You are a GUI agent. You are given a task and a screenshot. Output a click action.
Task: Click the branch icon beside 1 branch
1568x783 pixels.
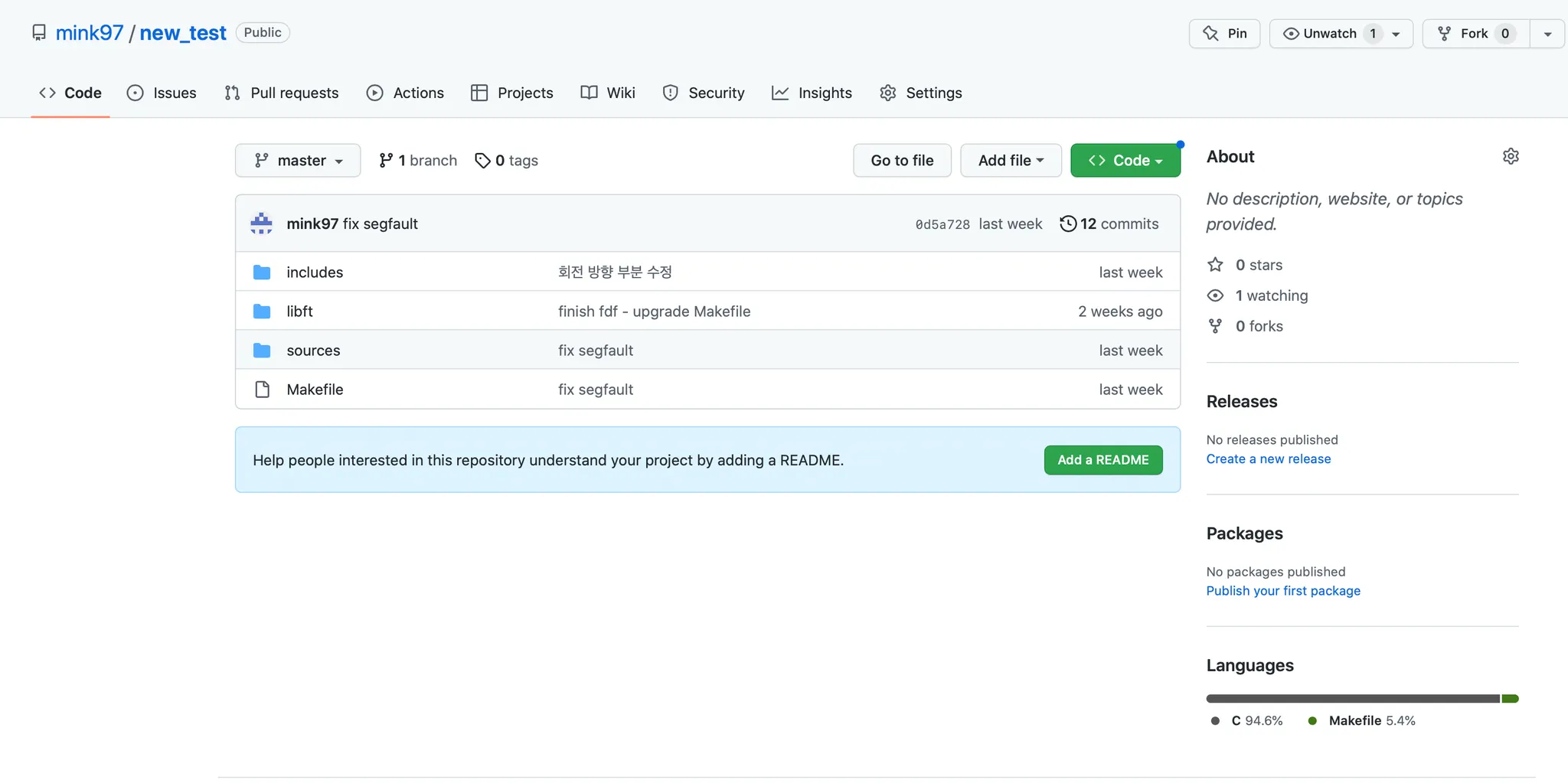pyautogui.click(x=386, y=160)
